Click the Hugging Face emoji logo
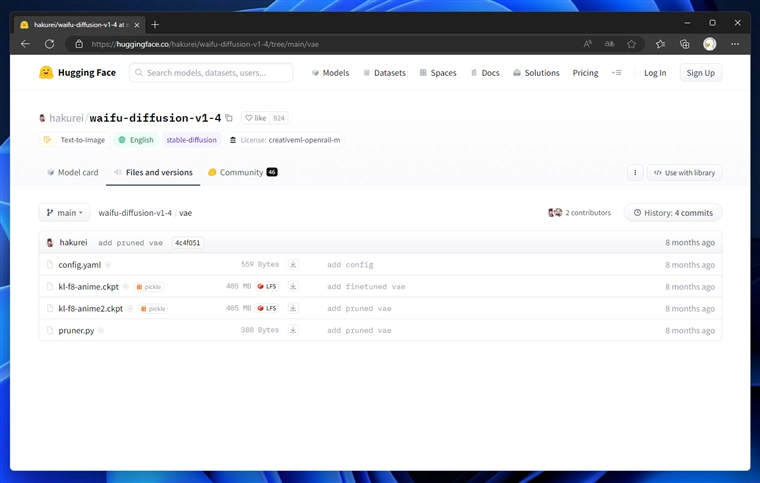This screenshot has width=760, height=483. pyautogui.click(x=46, y=73)
